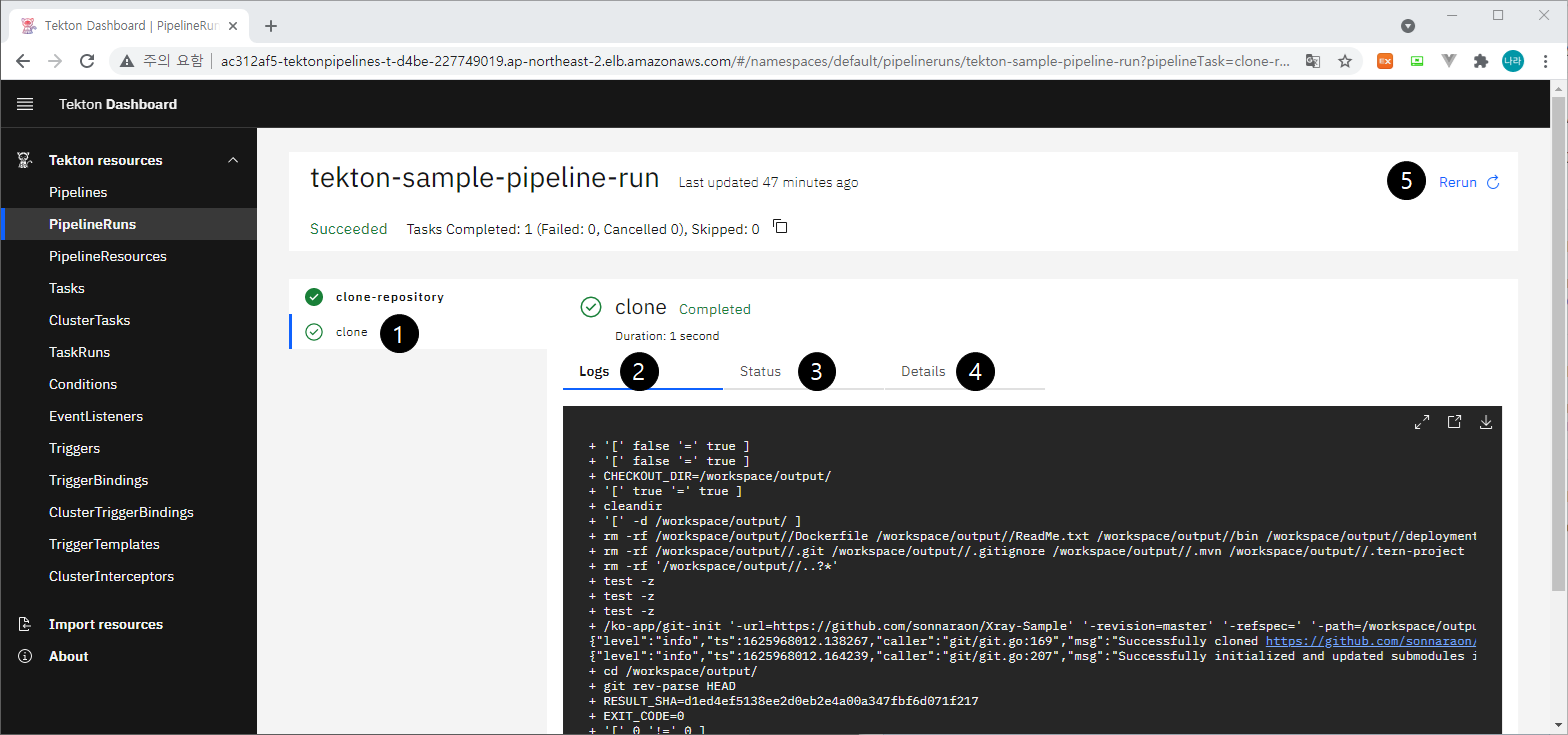The width and height of the screenshot is (1568, 735).
Task: Open the hamburger side menu
Action: pos(25,104)
